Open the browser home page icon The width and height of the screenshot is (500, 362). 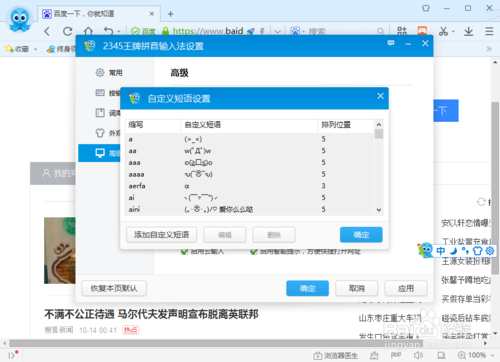click(88, 31)
